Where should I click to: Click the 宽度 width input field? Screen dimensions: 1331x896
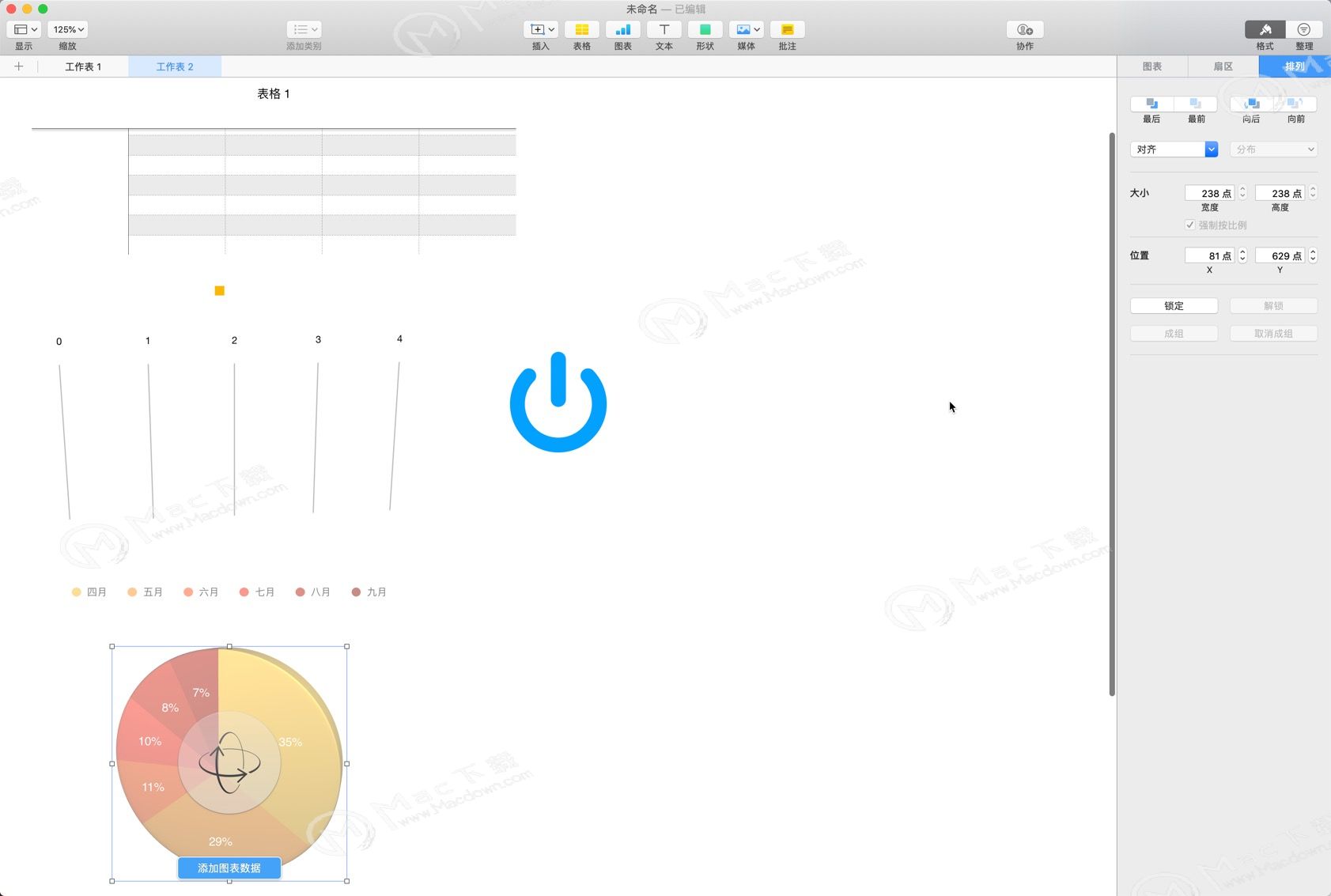pos(1209,194)
